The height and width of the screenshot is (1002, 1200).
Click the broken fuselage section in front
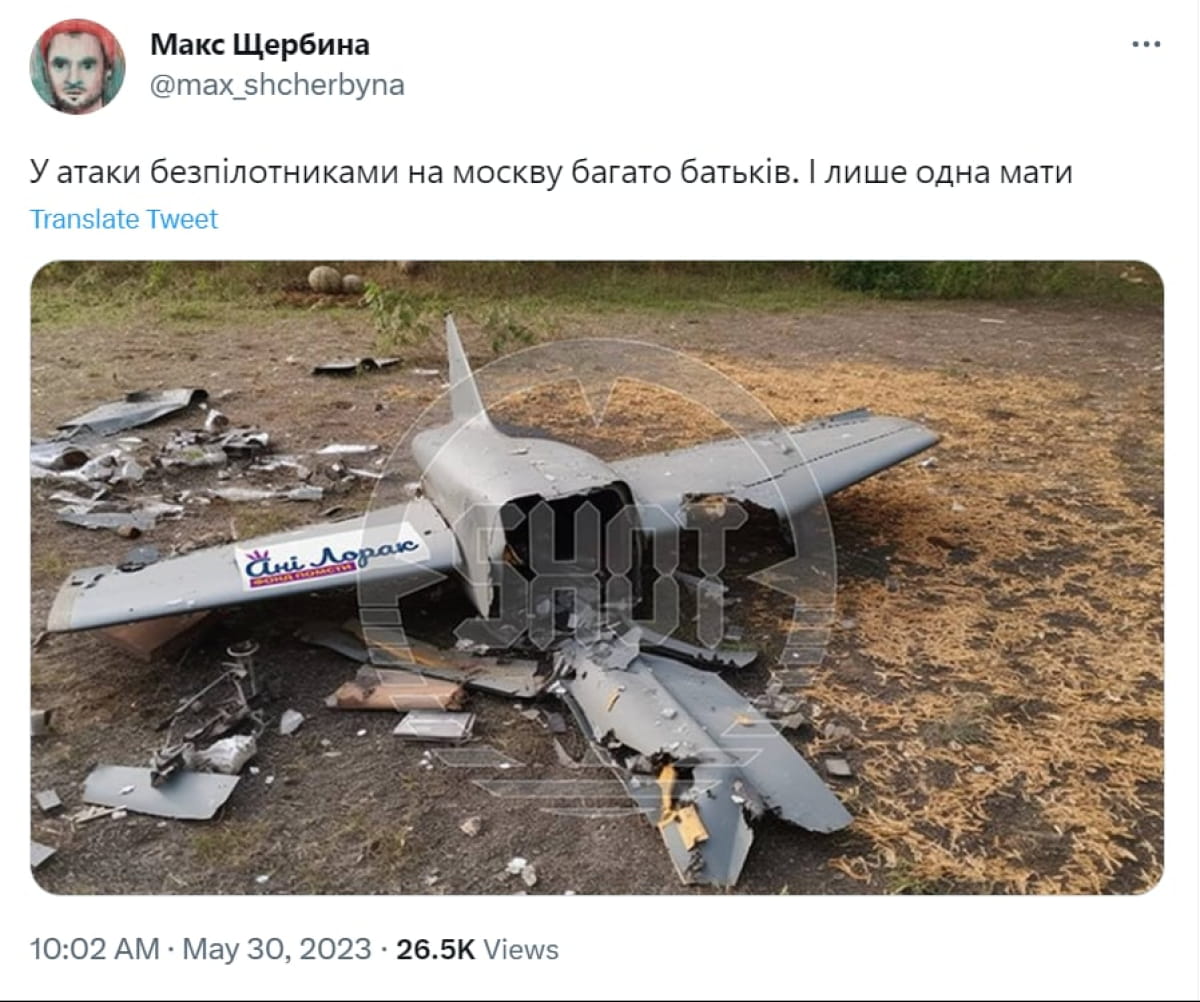(x=700, y=740)
